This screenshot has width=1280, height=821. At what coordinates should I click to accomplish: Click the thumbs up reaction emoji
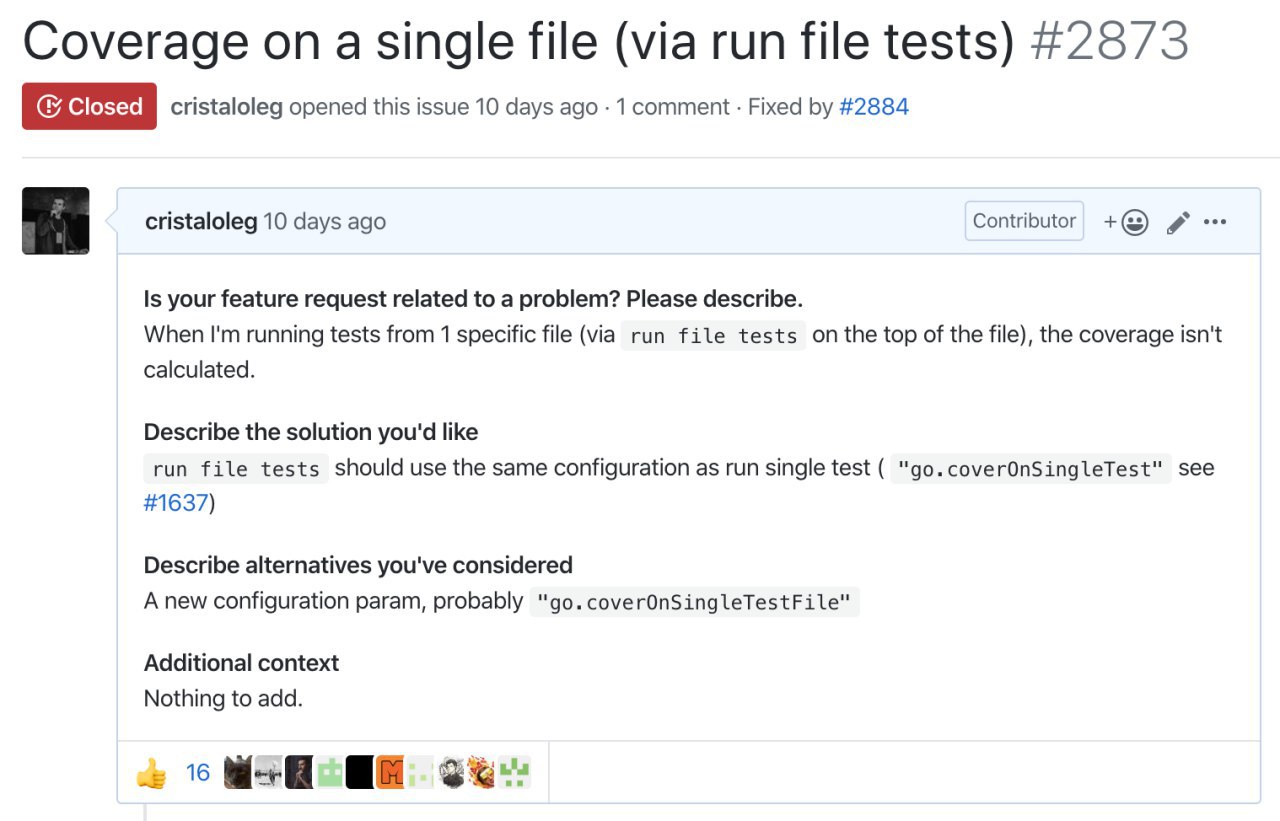152,772
